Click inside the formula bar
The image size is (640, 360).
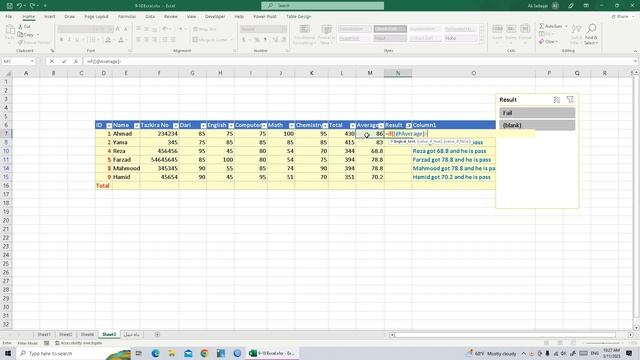(359, 61)
